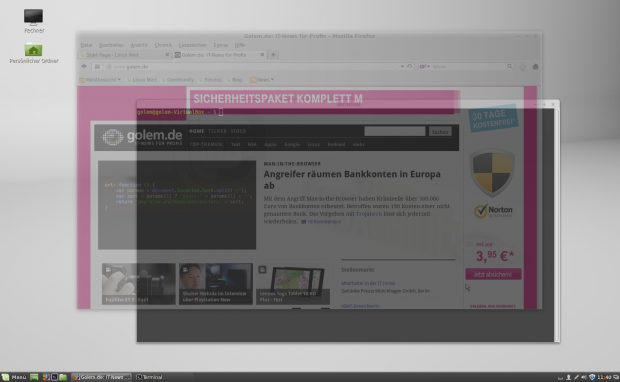Open HOME in golem.de navigation
This screenshot has width=620, height=382.
pyautogui.click(x=197, y=131)
